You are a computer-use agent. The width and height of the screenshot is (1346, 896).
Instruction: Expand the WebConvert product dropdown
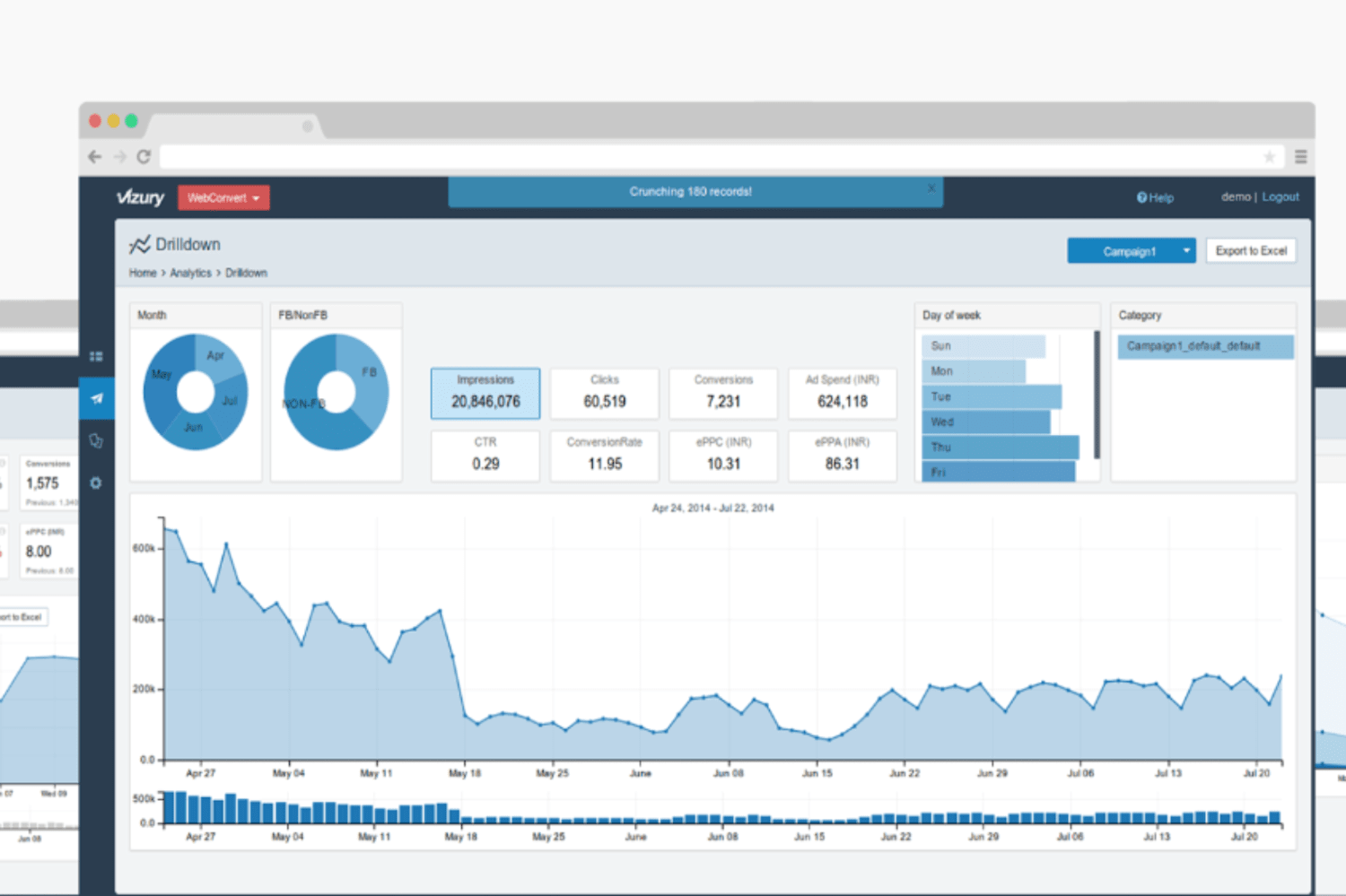[x=223, y=197]
